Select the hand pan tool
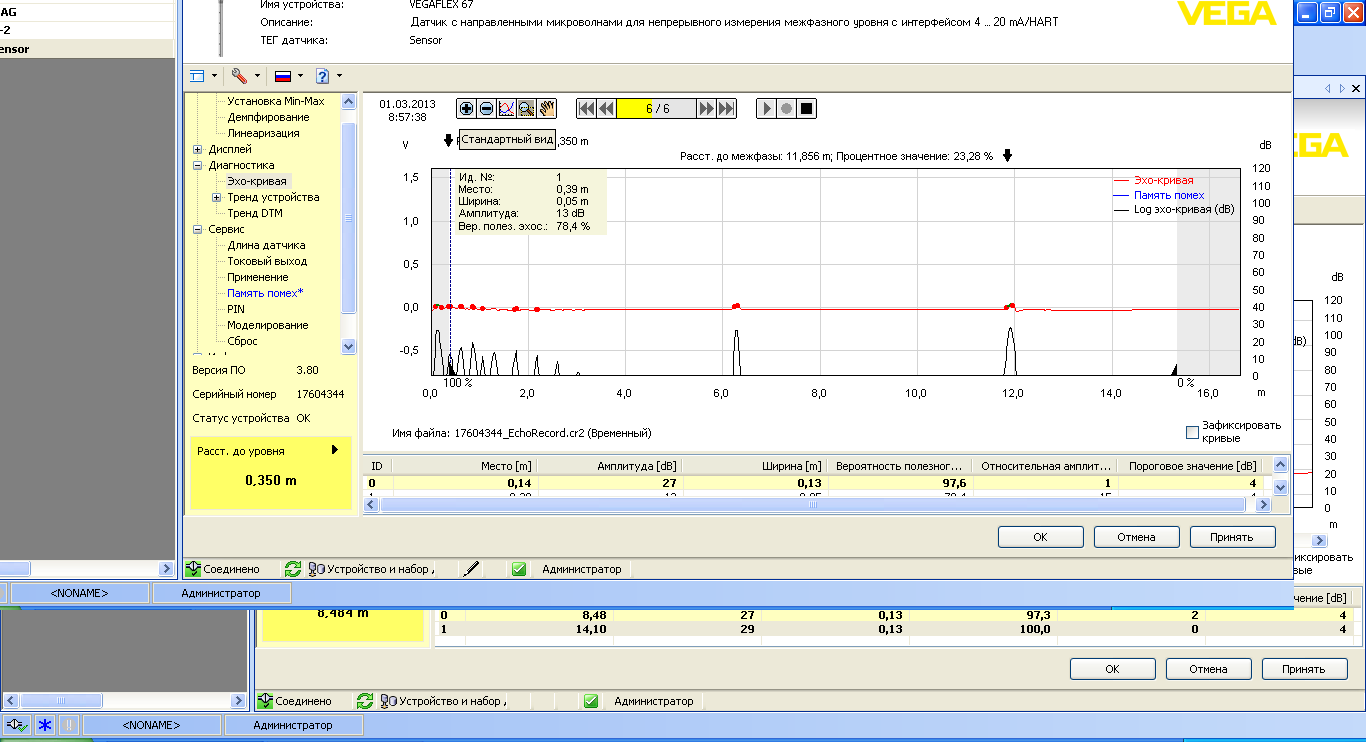This screenshot has width=1366, height=742. (547, 108)
